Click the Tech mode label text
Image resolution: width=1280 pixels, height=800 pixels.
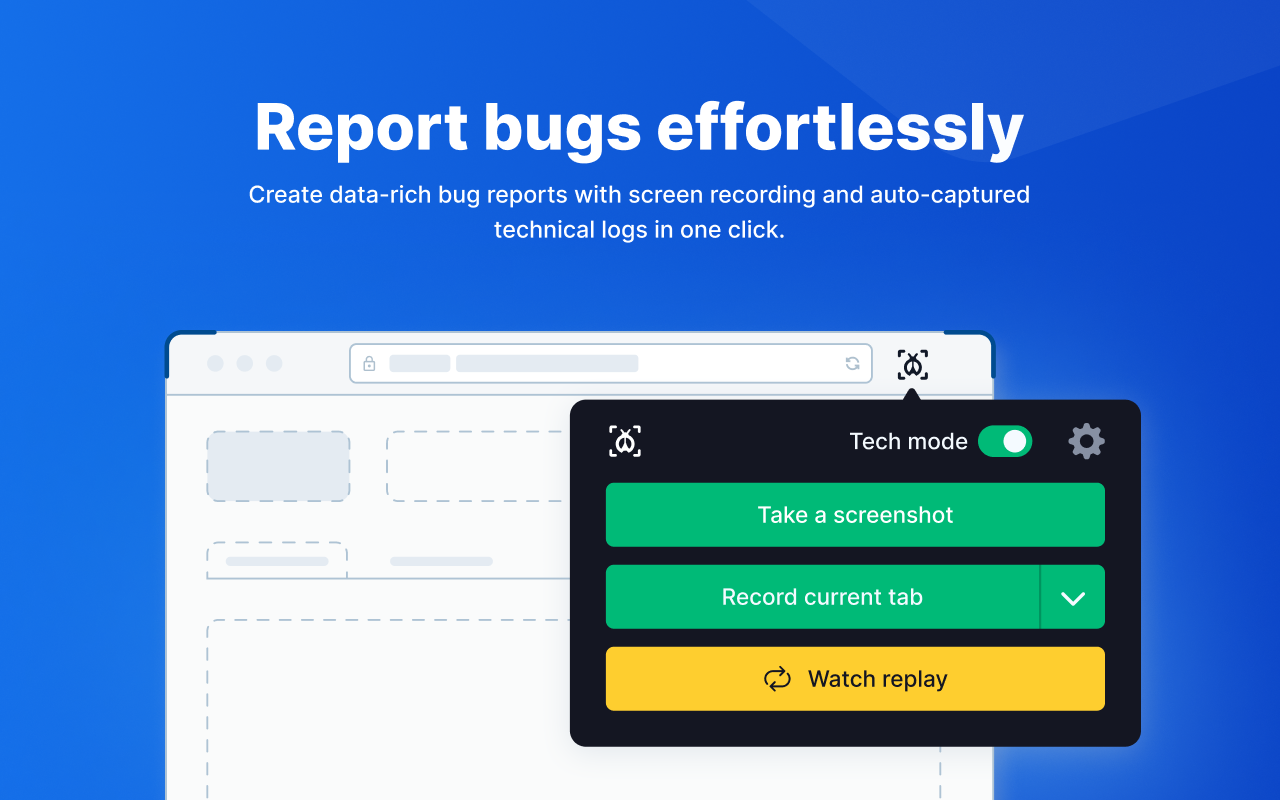[908, 441]
